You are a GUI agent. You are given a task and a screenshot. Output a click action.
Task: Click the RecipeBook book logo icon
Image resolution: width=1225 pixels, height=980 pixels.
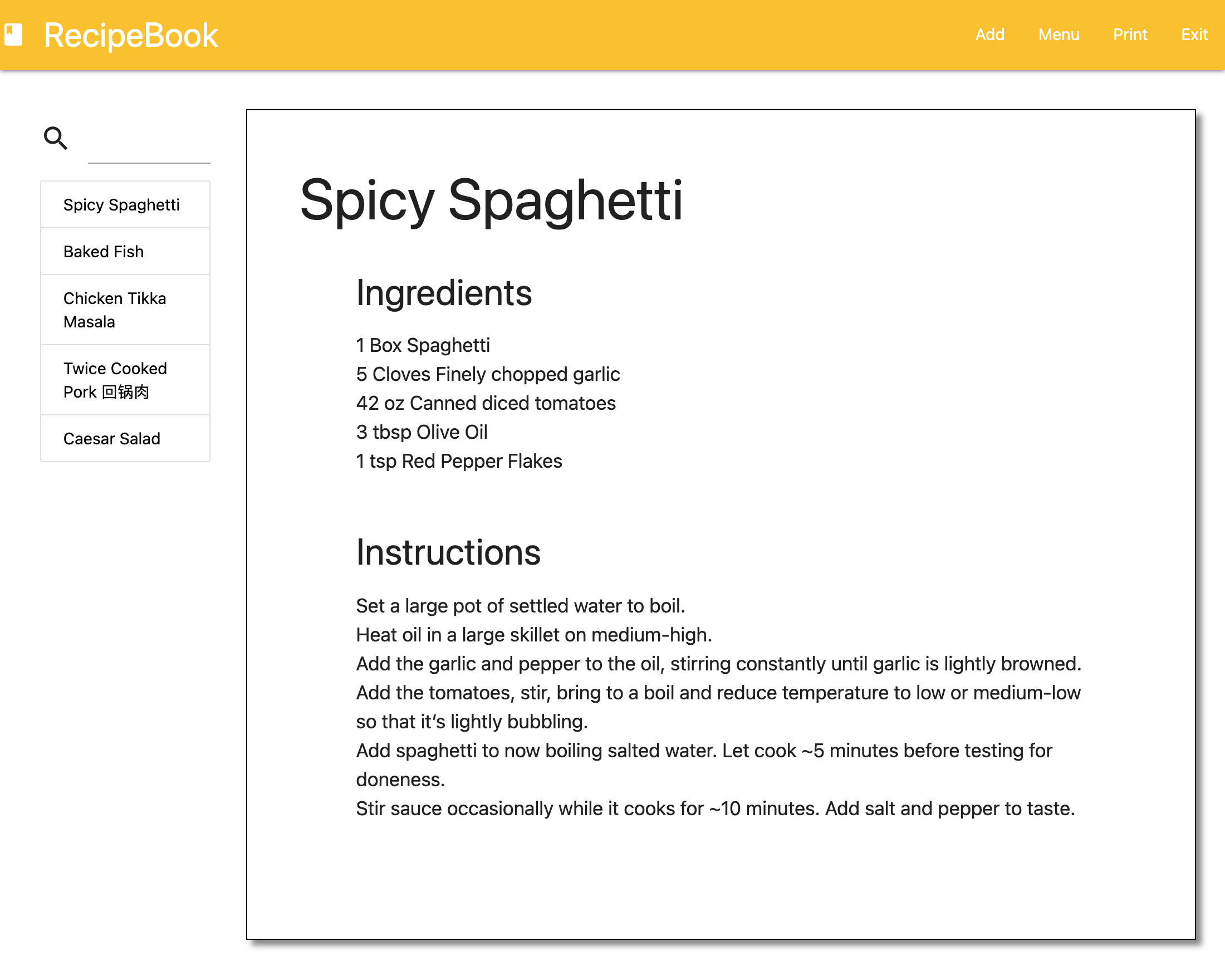[13, 35]
